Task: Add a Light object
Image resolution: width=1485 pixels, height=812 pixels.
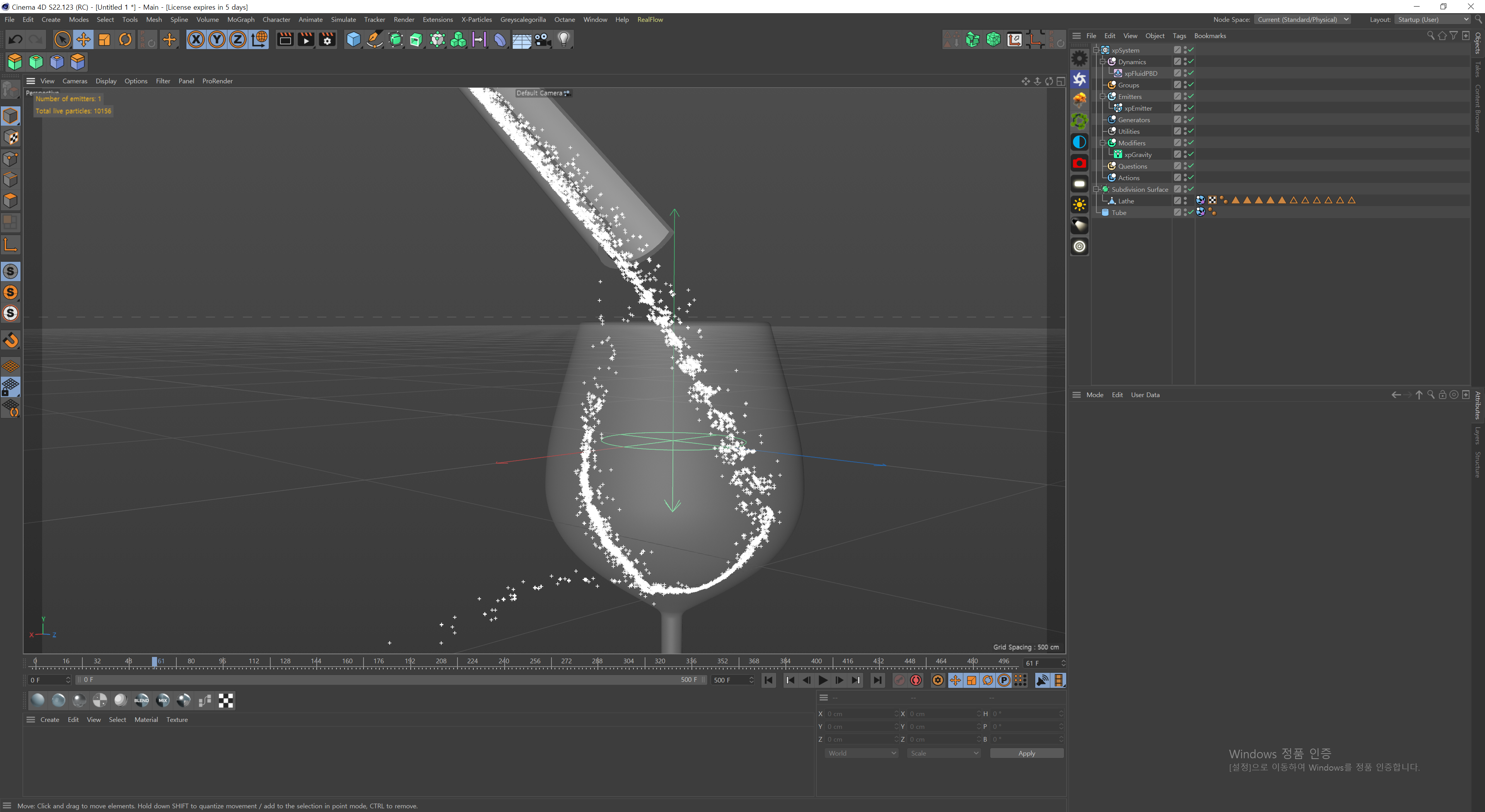Action: (564, 40)
